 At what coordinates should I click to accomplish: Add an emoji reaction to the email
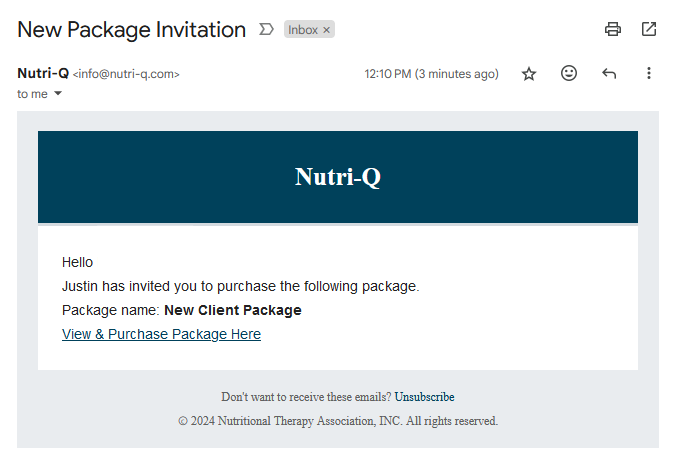click(x=569, y=73)
